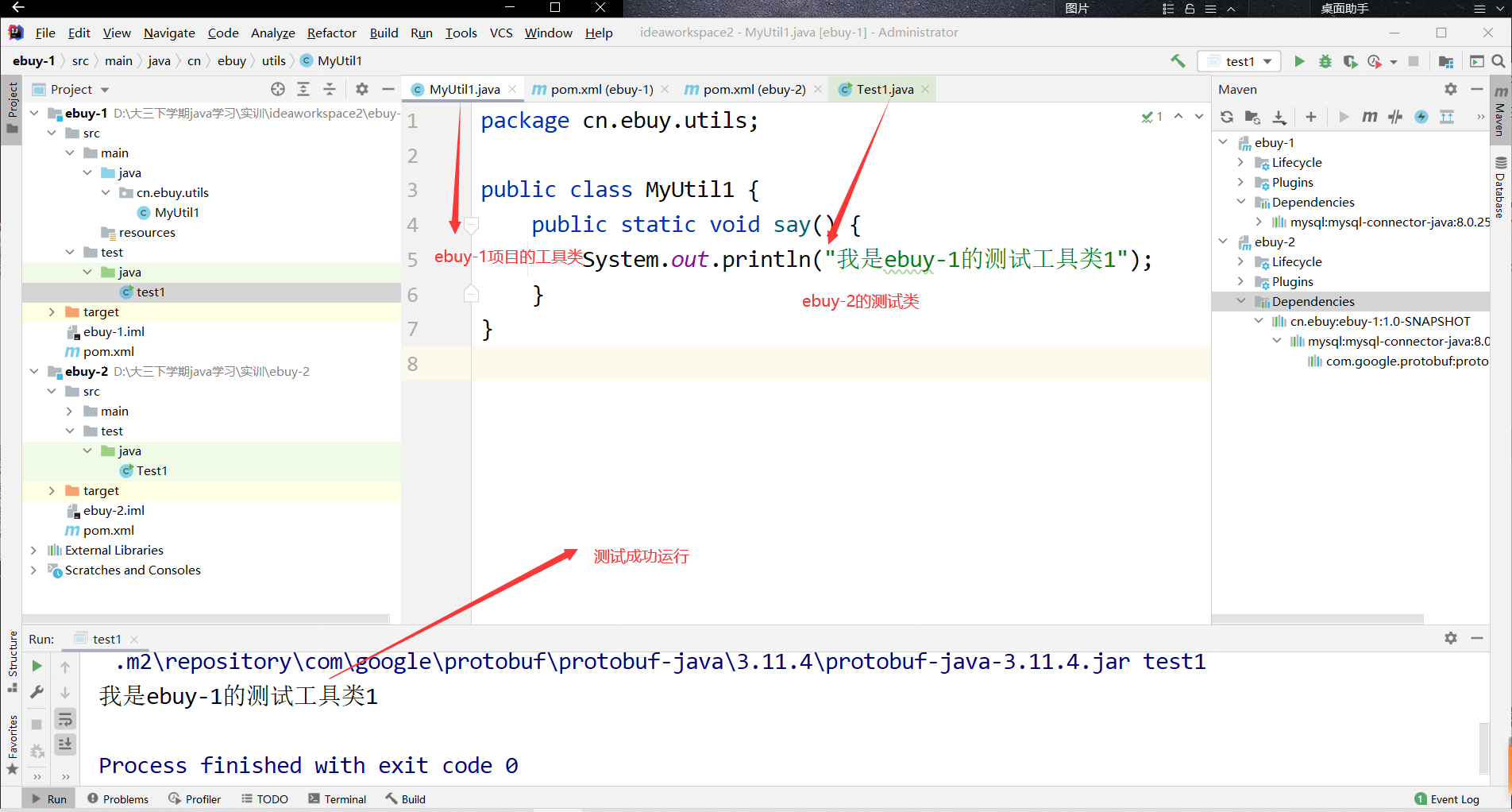Run test1 with coverage shield icon
Screen dimensions: 1512x812
pos(1350,61)
